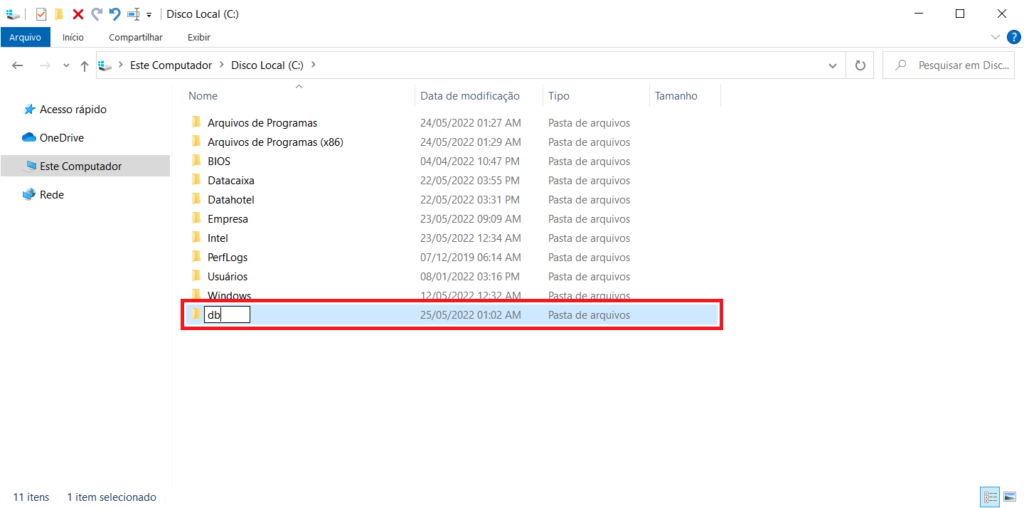Screen dimensions: 1024x508
Task: Click the red Delete X icon
Action: 78,14
